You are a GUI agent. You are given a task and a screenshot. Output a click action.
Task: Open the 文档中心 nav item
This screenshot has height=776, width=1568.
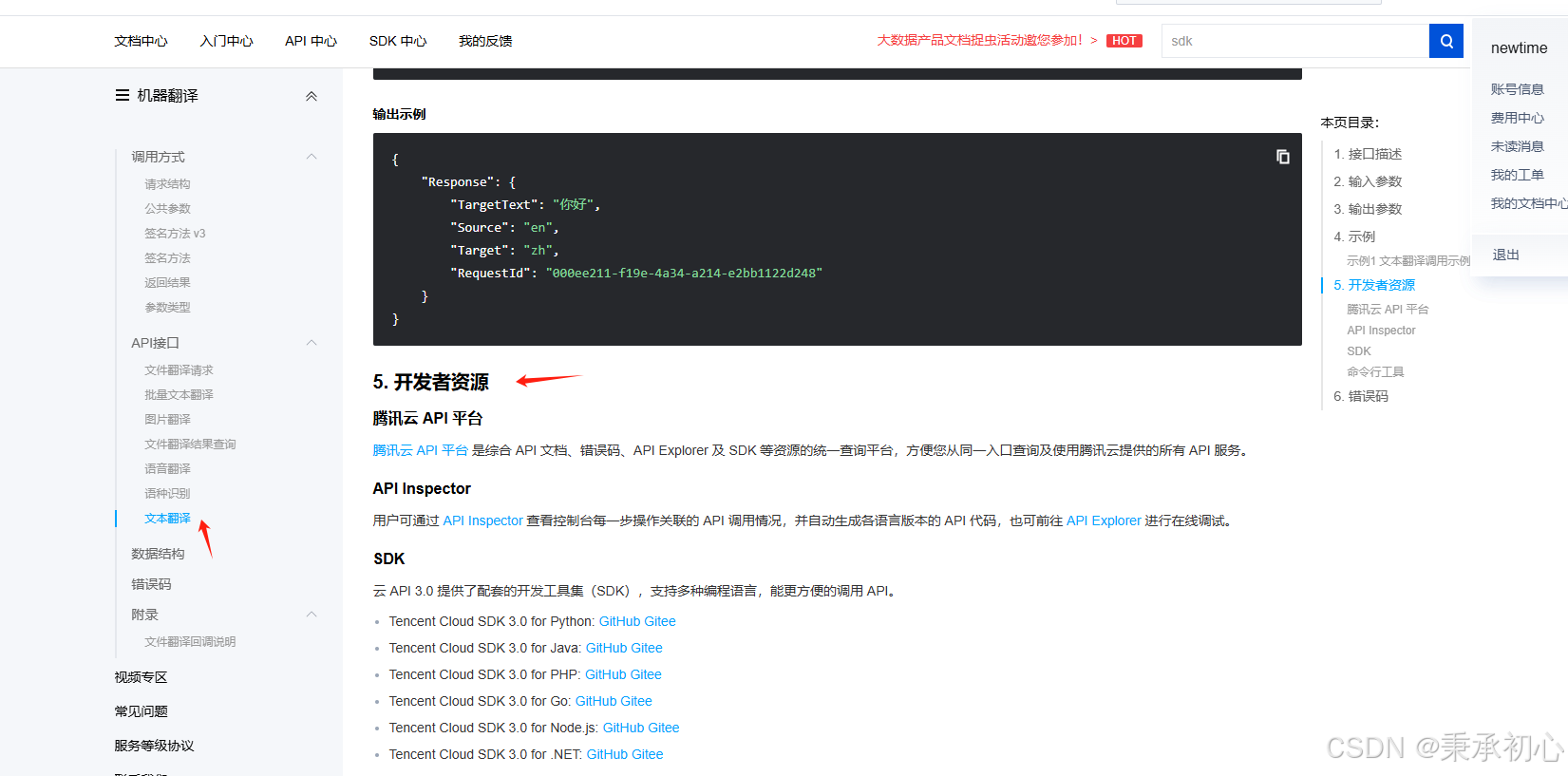pyautogui.click(x=141, y=41)
